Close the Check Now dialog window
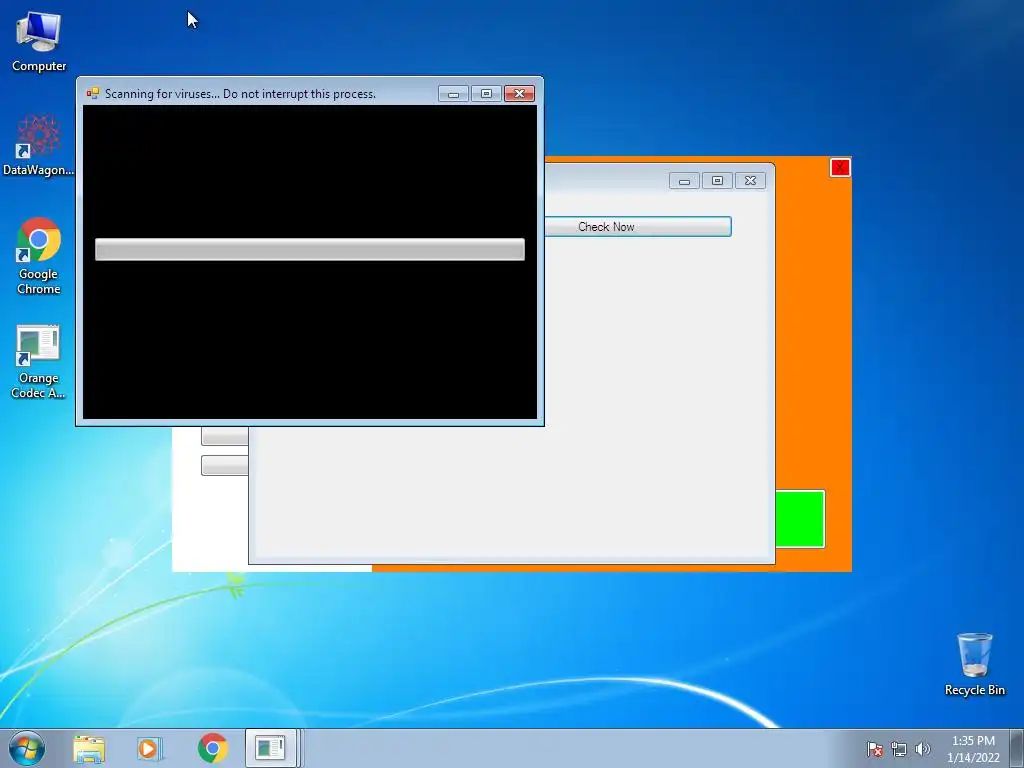Image resolution: width=1024 pixels, height=768 pixels. 750,181
